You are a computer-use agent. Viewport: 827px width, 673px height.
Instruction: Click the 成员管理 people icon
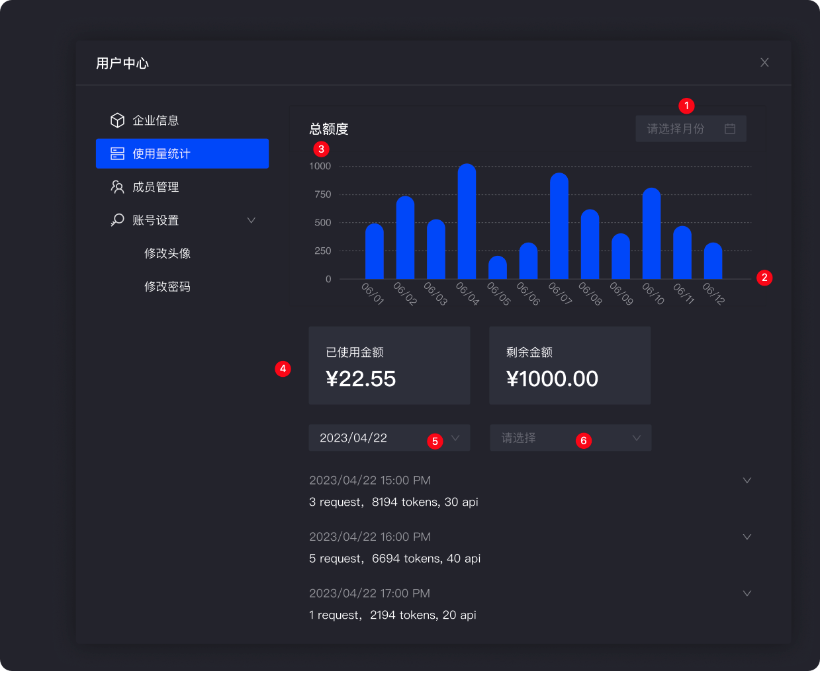pyautogui.click(x=117, y=187)
